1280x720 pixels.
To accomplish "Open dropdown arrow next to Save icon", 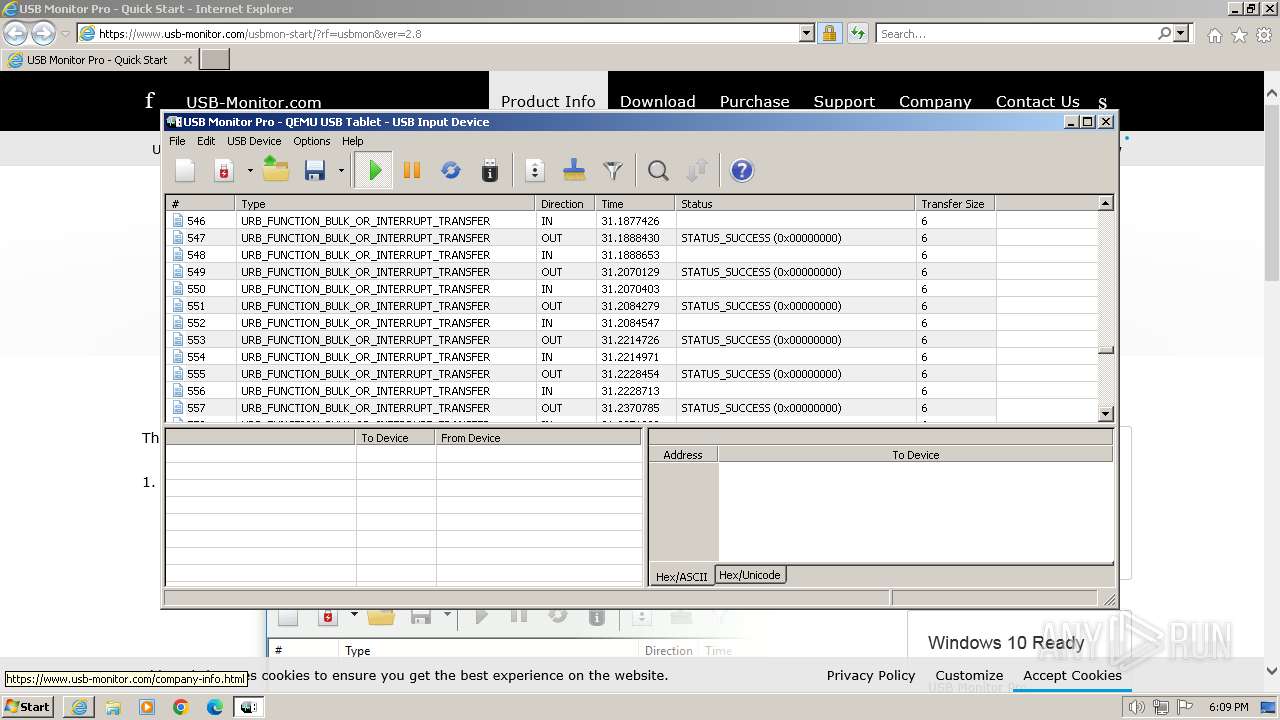I will pos(341,171).
